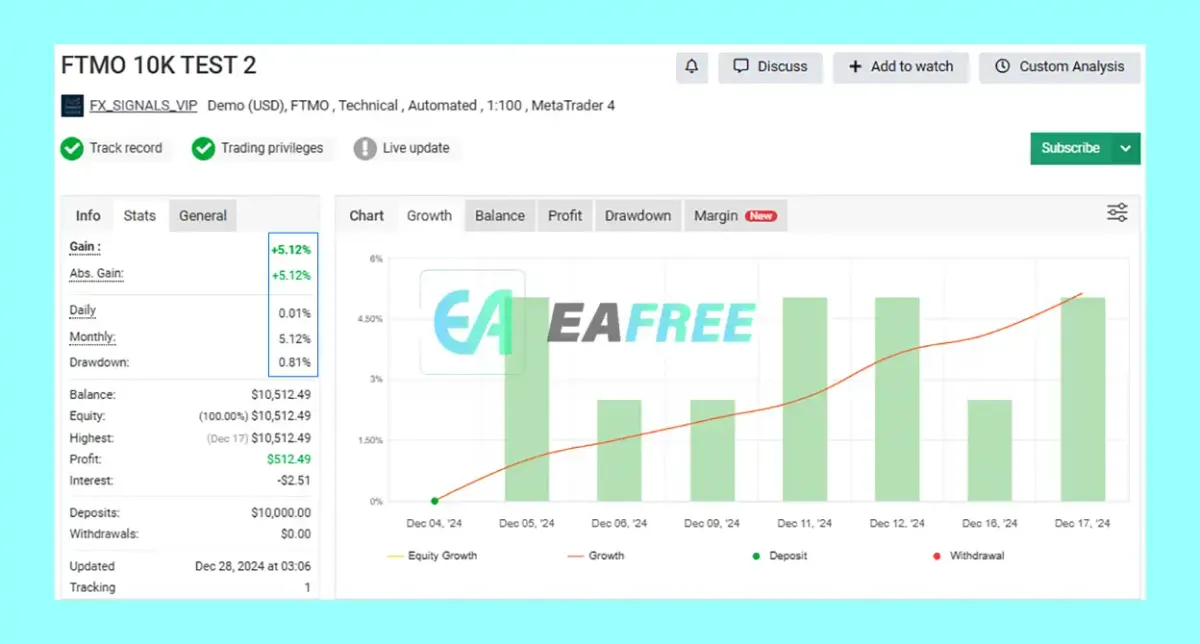Expand the Subscribe dropdown arrow
This screenshot has height=644, width=1200.
click(1126, 148)
